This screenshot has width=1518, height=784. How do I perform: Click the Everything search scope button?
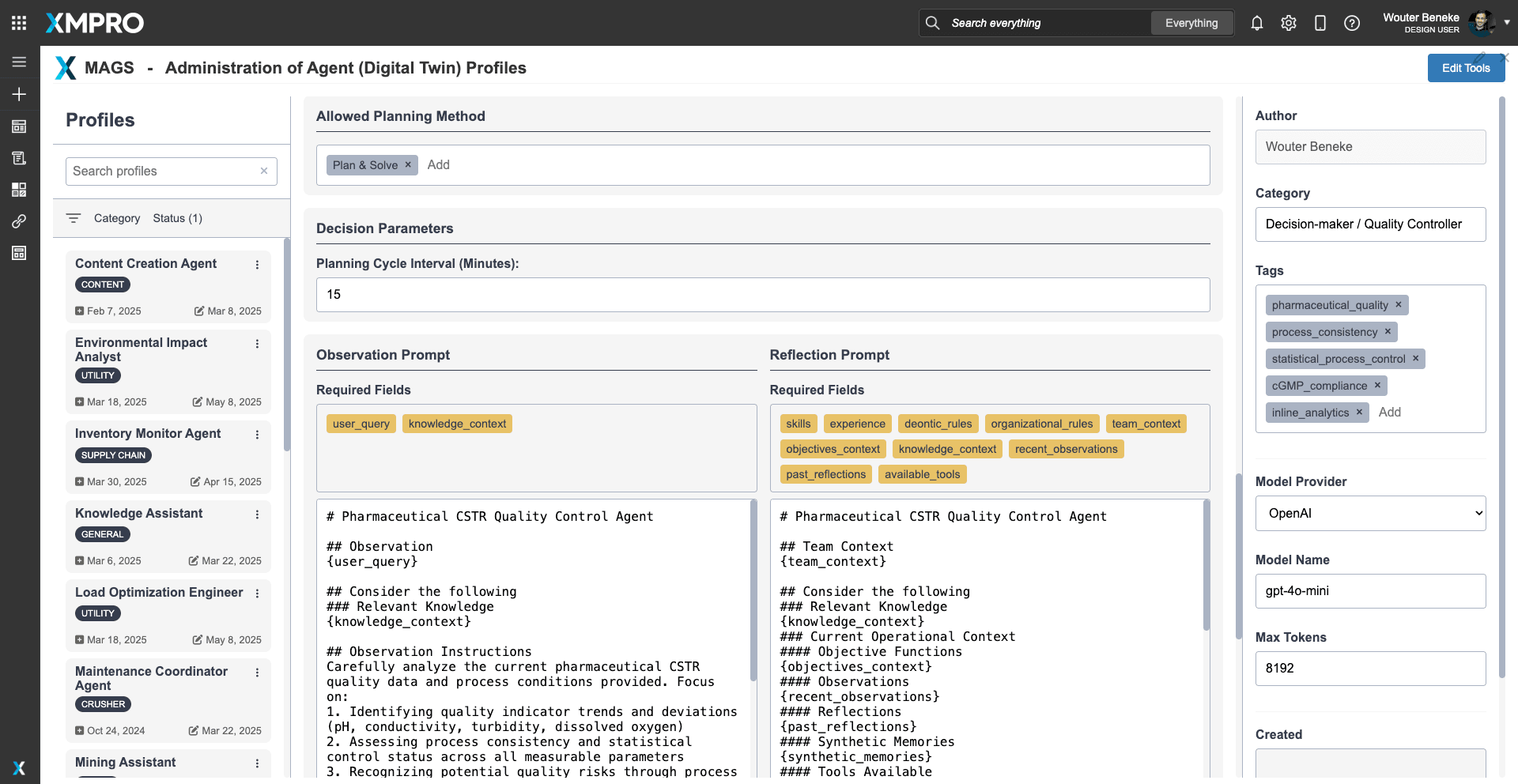click(1191, 23)
